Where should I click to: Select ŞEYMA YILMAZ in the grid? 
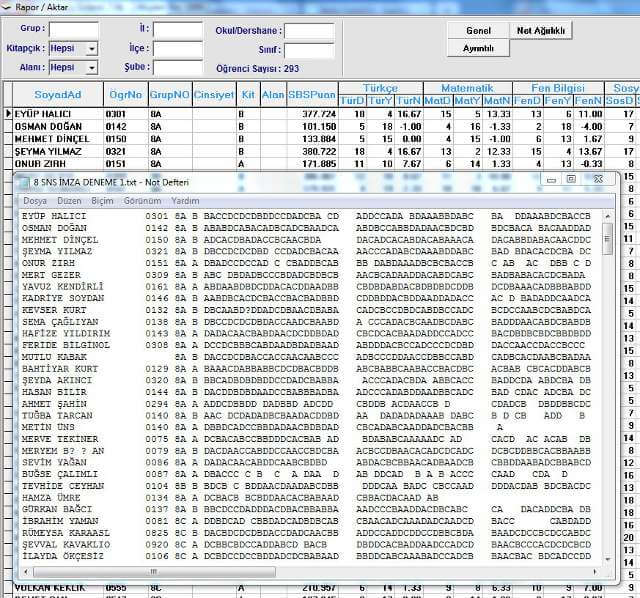click(48, 151)
